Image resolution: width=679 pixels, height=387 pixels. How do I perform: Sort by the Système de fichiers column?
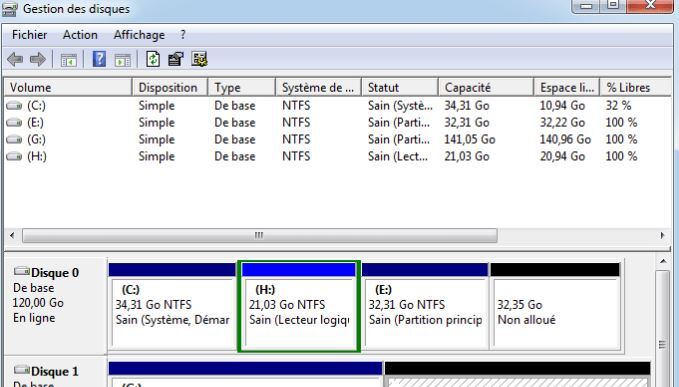tap(318, 87)
